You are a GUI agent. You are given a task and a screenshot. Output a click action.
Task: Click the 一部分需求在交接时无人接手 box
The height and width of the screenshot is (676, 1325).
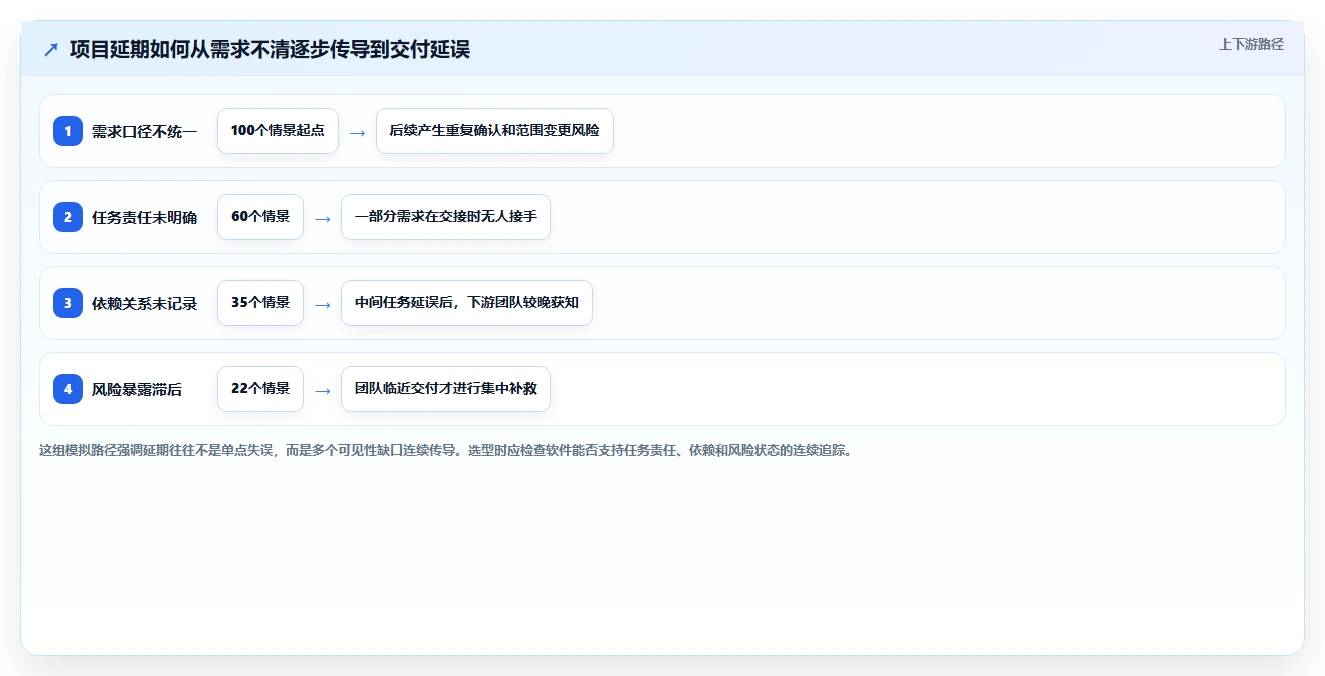[446, 217]
